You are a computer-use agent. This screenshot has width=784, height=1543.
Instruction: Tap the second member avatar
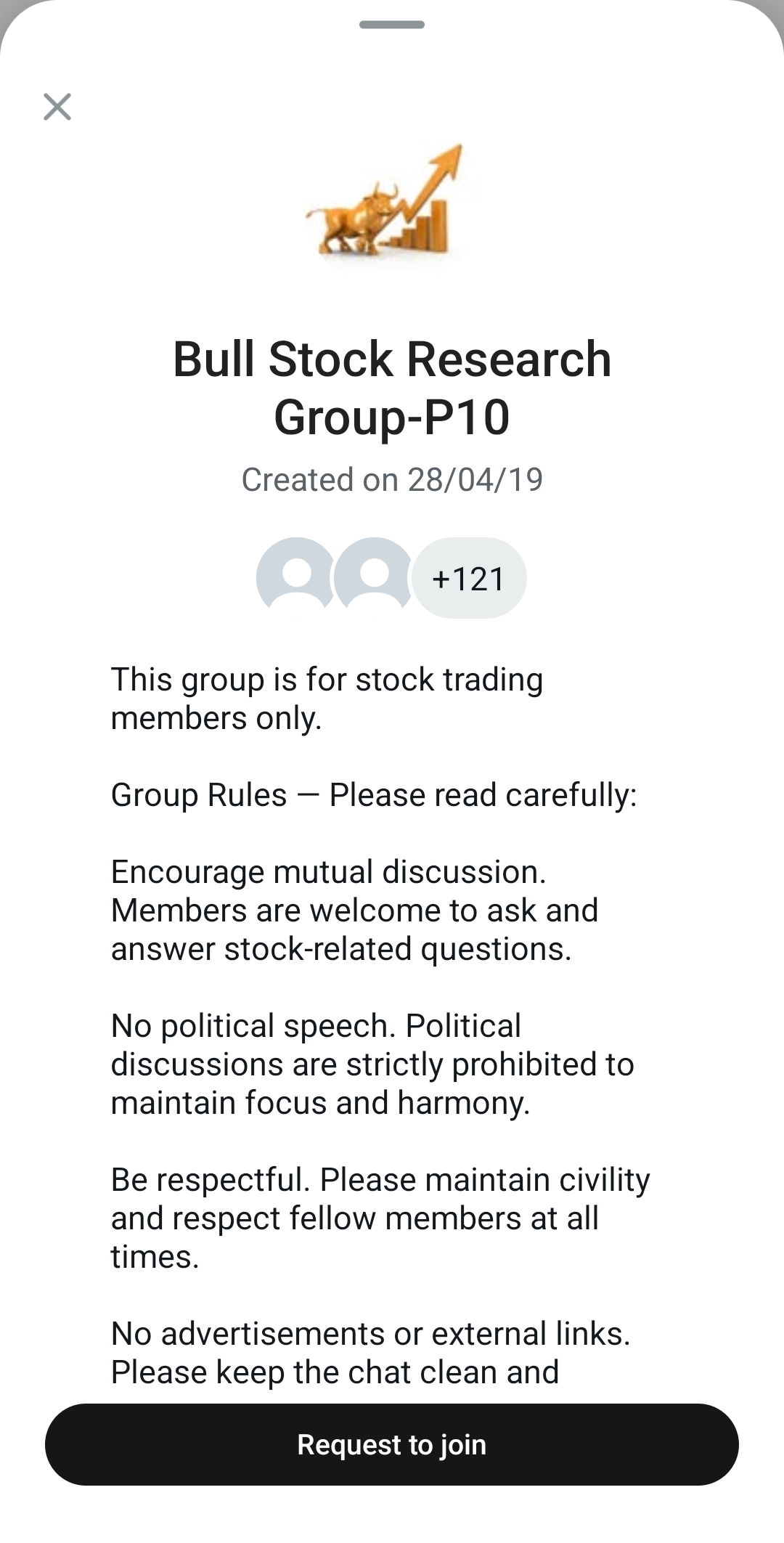pos(373,577)
